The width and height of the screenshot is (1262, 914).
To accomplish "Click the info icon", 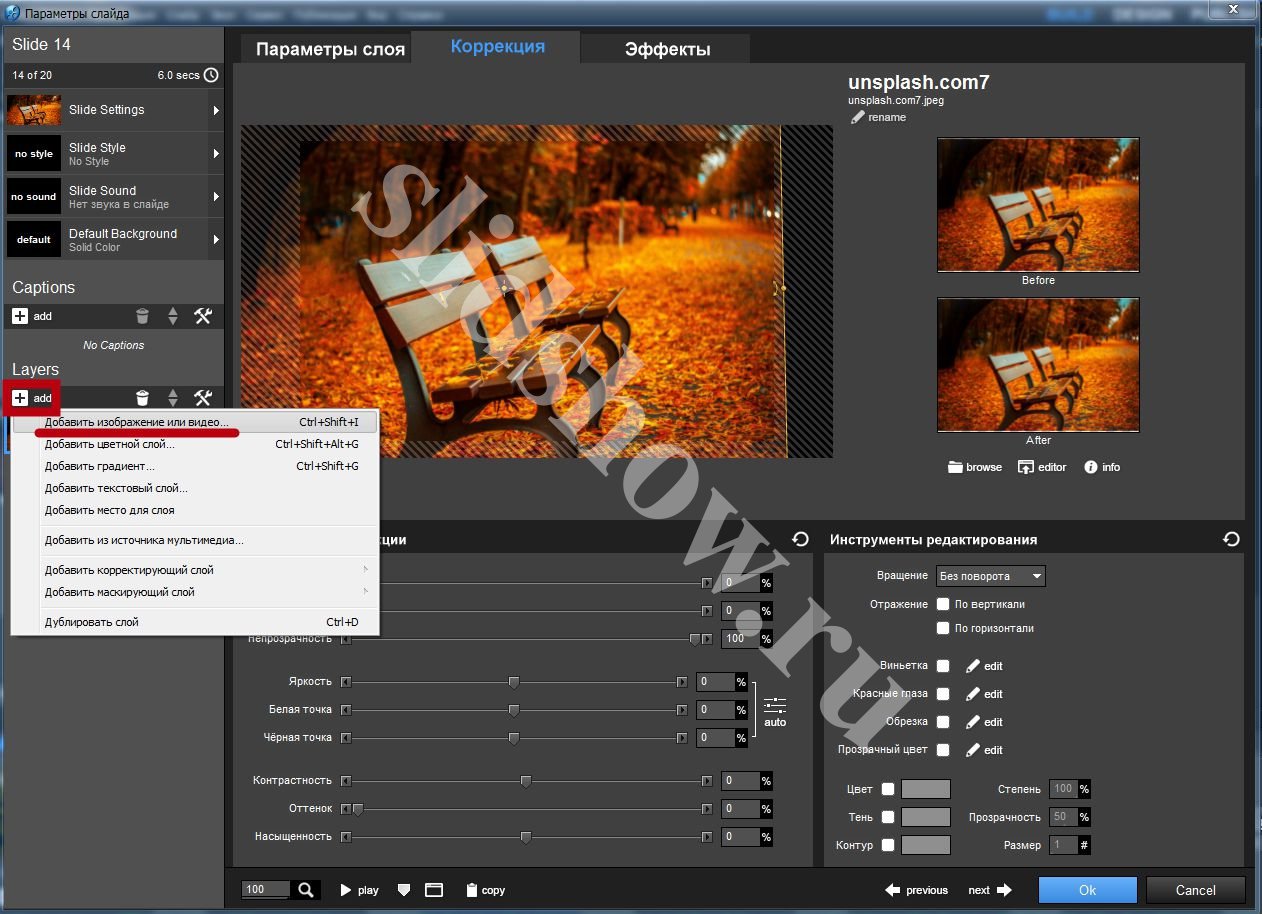I will [x=1091, y=467].
